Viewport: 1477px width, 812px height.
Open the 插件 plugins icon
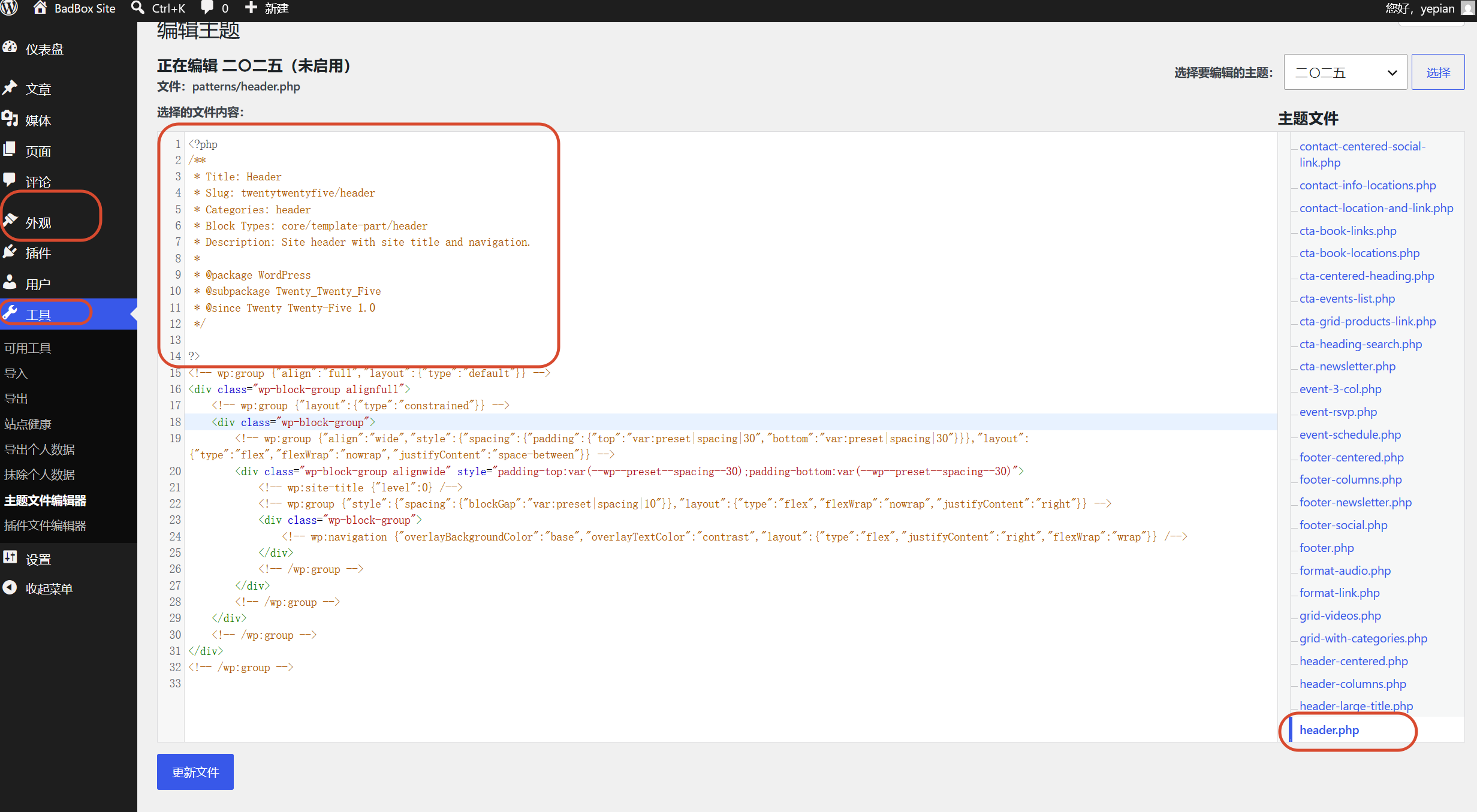coord(10,252)
